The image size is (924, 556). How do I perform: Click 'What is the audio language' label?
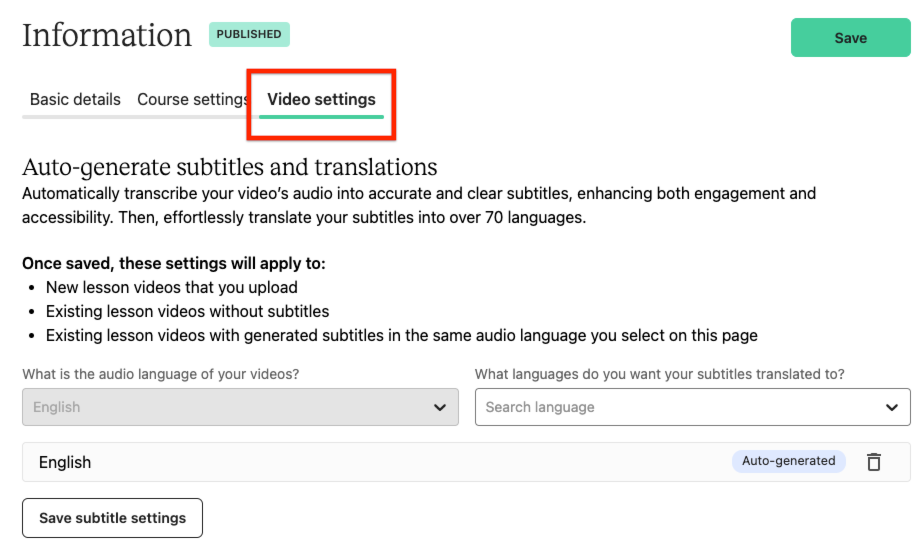point(161,374)
